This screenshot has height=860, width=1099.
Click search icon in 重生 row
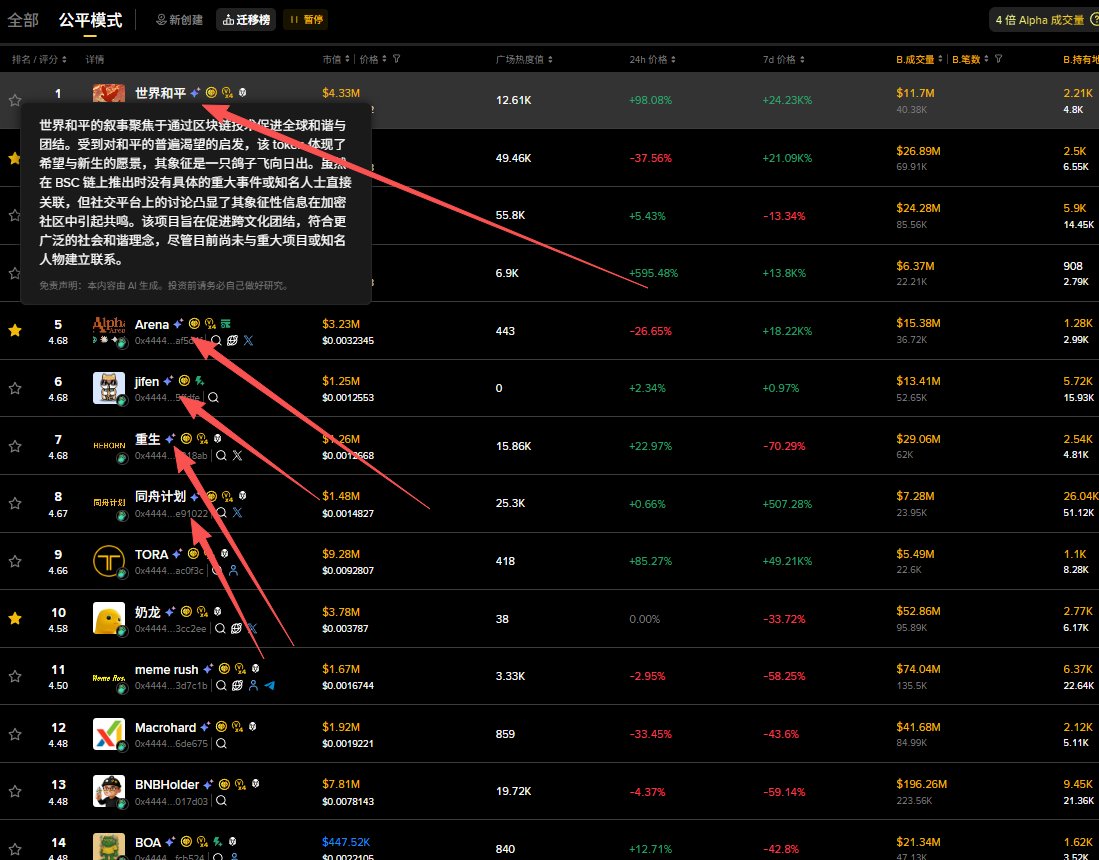(x=221, y=456)
